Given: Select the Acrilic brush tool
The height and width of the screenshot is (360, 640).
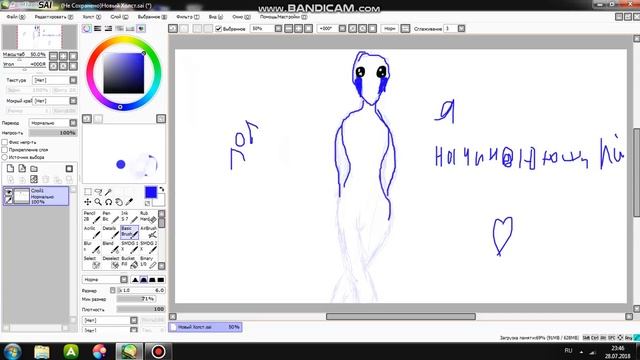Looking at the screenshot, I should [92, 232].
